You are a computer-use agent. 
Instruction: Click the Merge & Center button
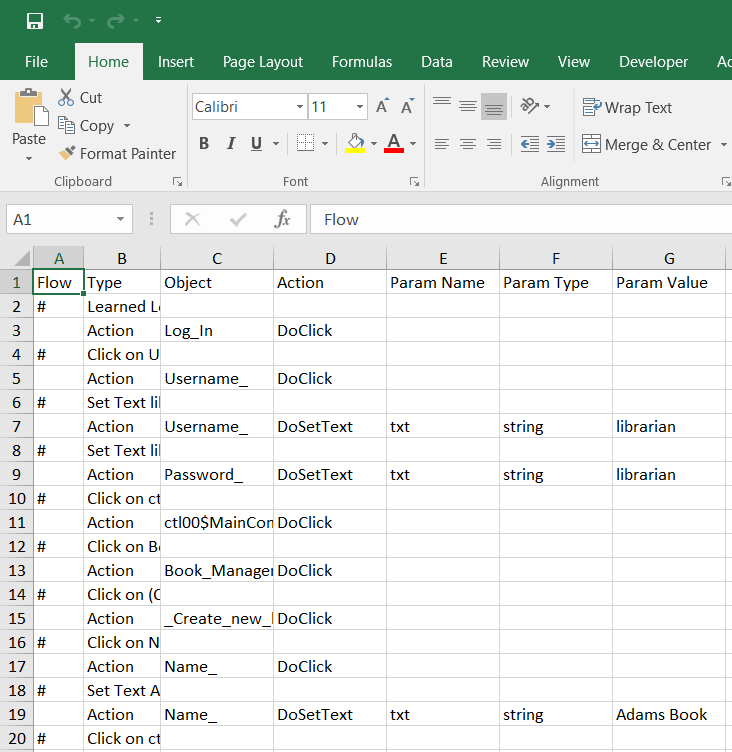coord(646,145)
